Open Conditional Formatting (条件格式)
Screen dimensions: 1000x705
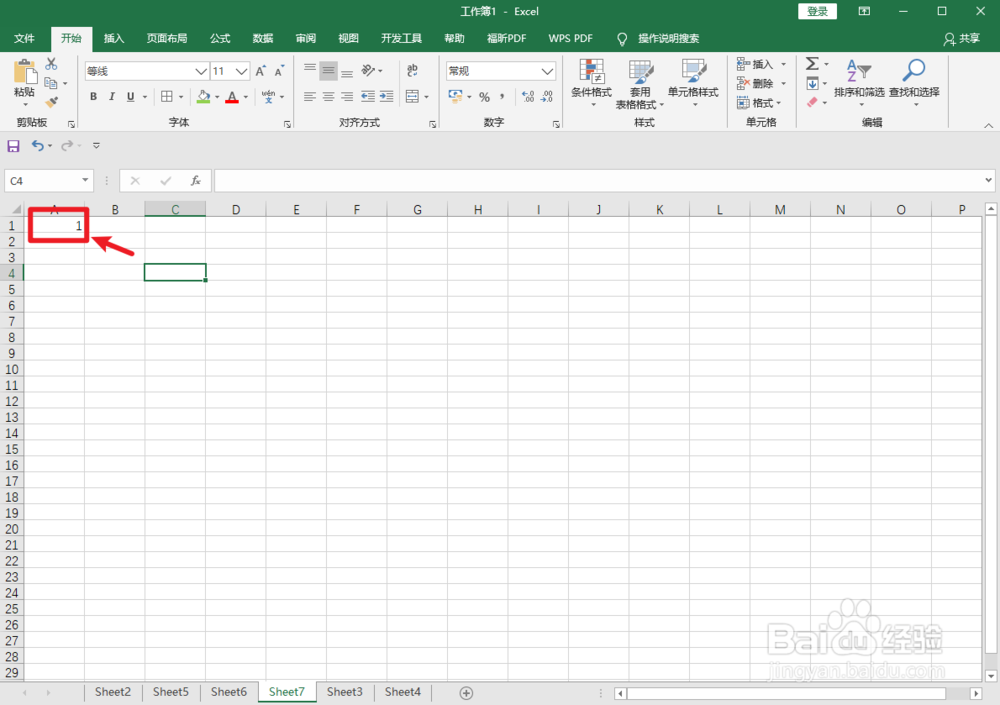[x=591, y=82]
